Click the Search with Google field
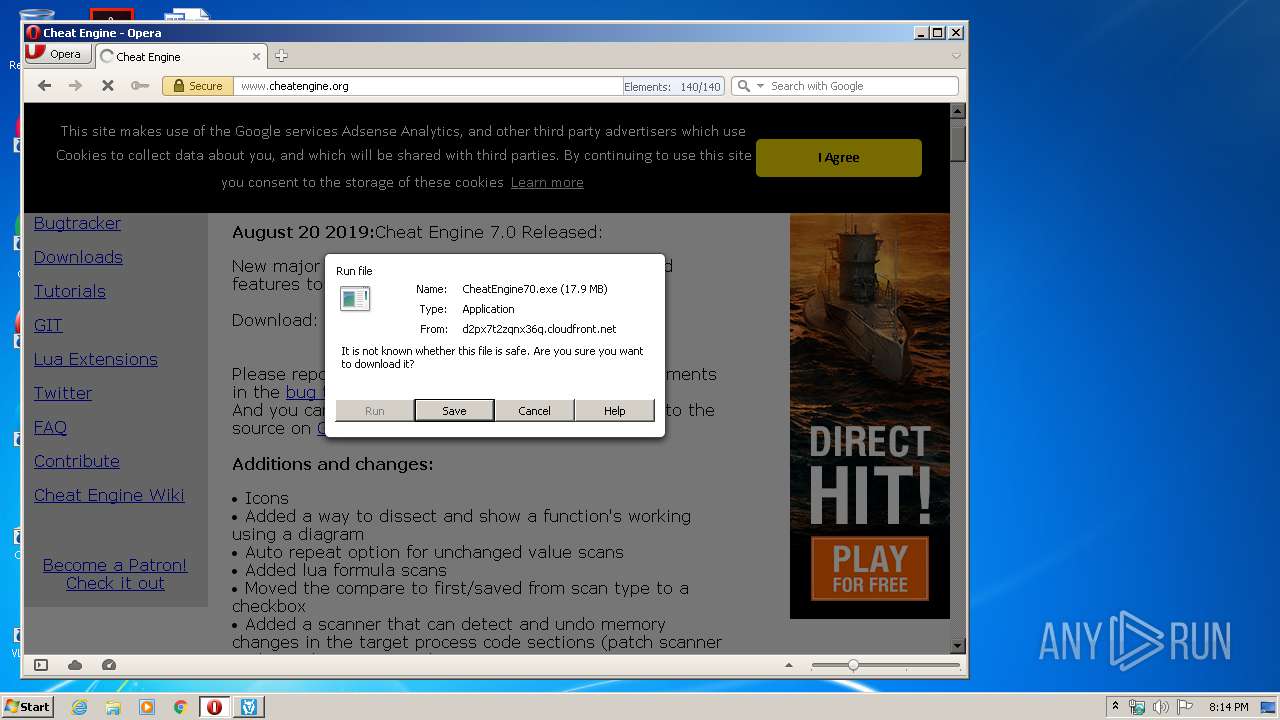This screenshot has height=720, width=1280. tap(862, 86)
